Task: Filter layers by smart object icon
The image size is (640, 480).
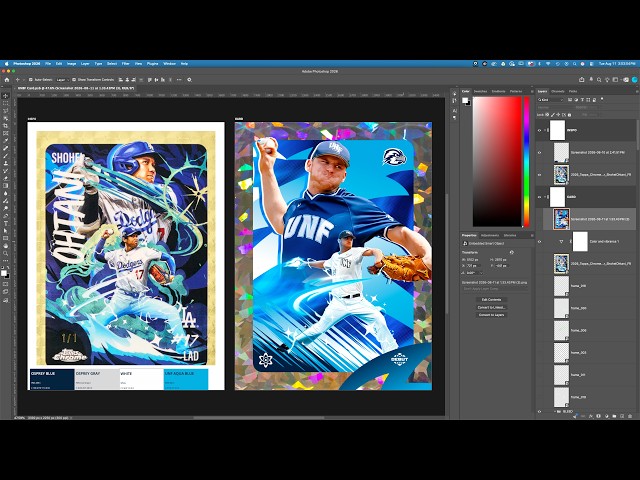Action: [594, 100]
